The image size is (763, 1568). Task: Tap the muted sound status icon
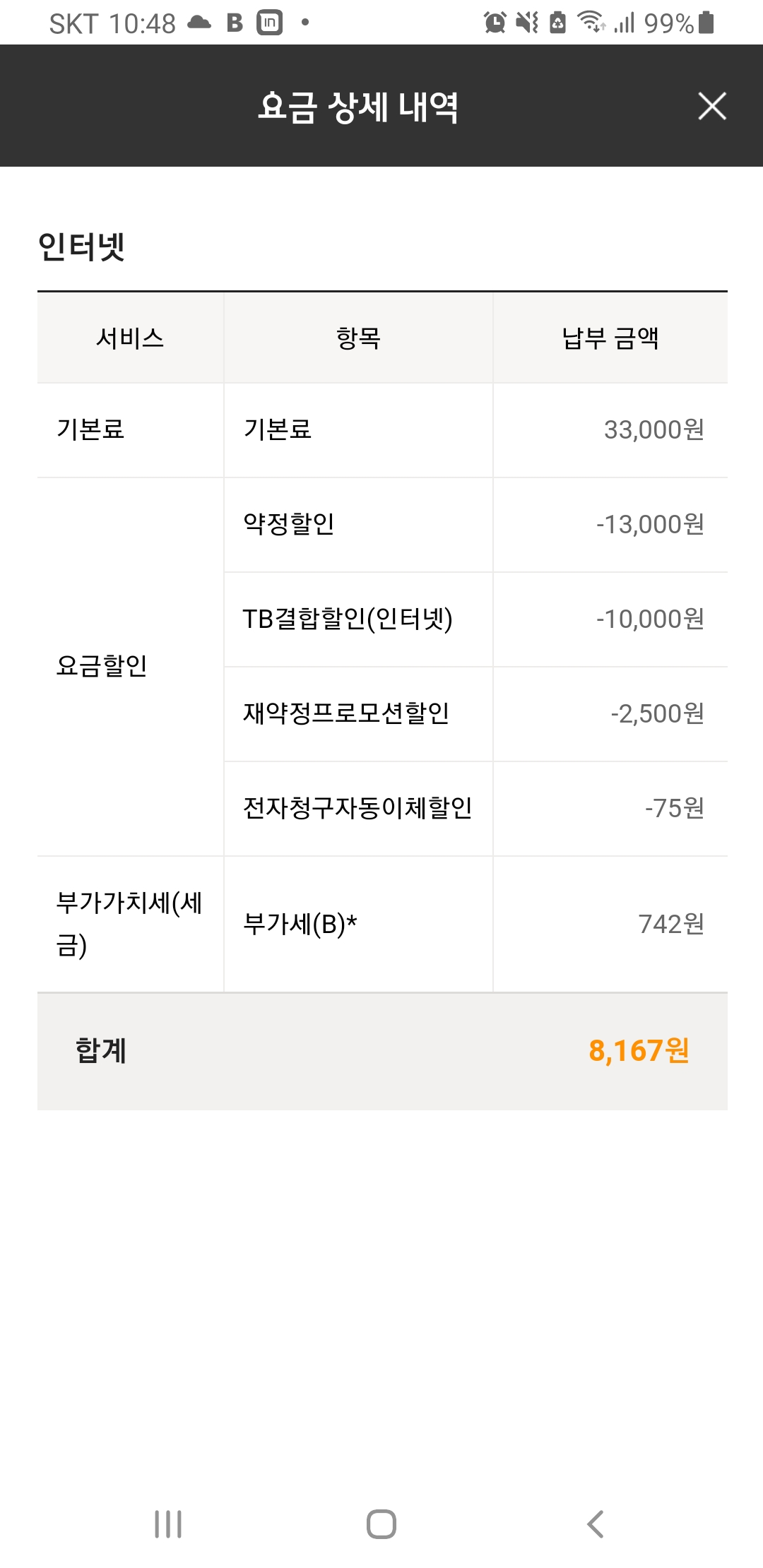tap(527, 23)
